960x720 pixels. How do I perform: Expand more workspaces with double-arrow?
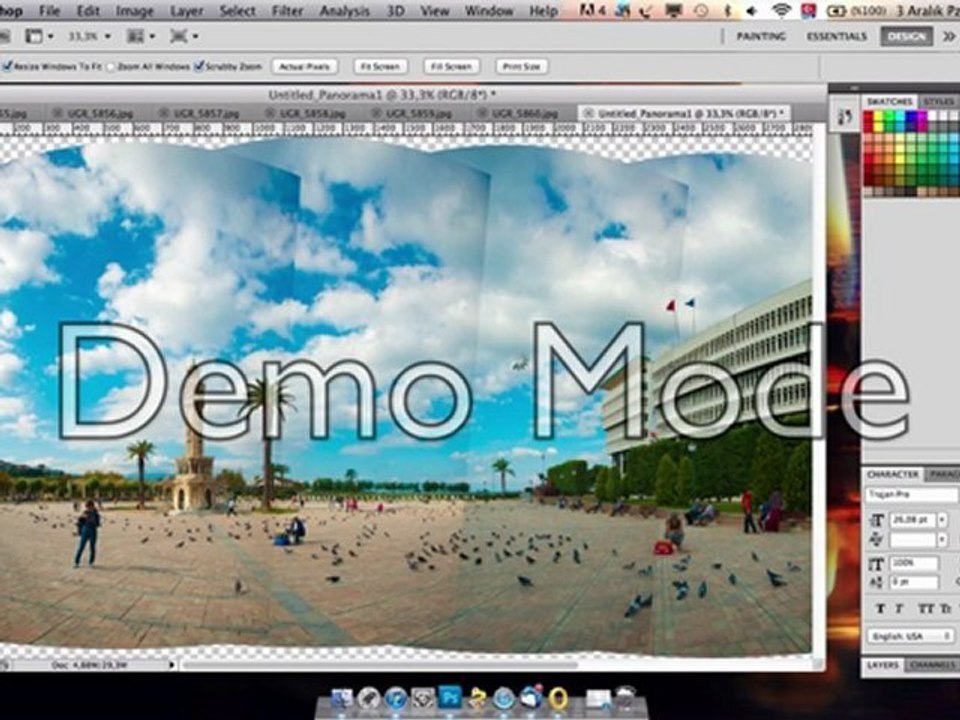(x=948, y=37)
